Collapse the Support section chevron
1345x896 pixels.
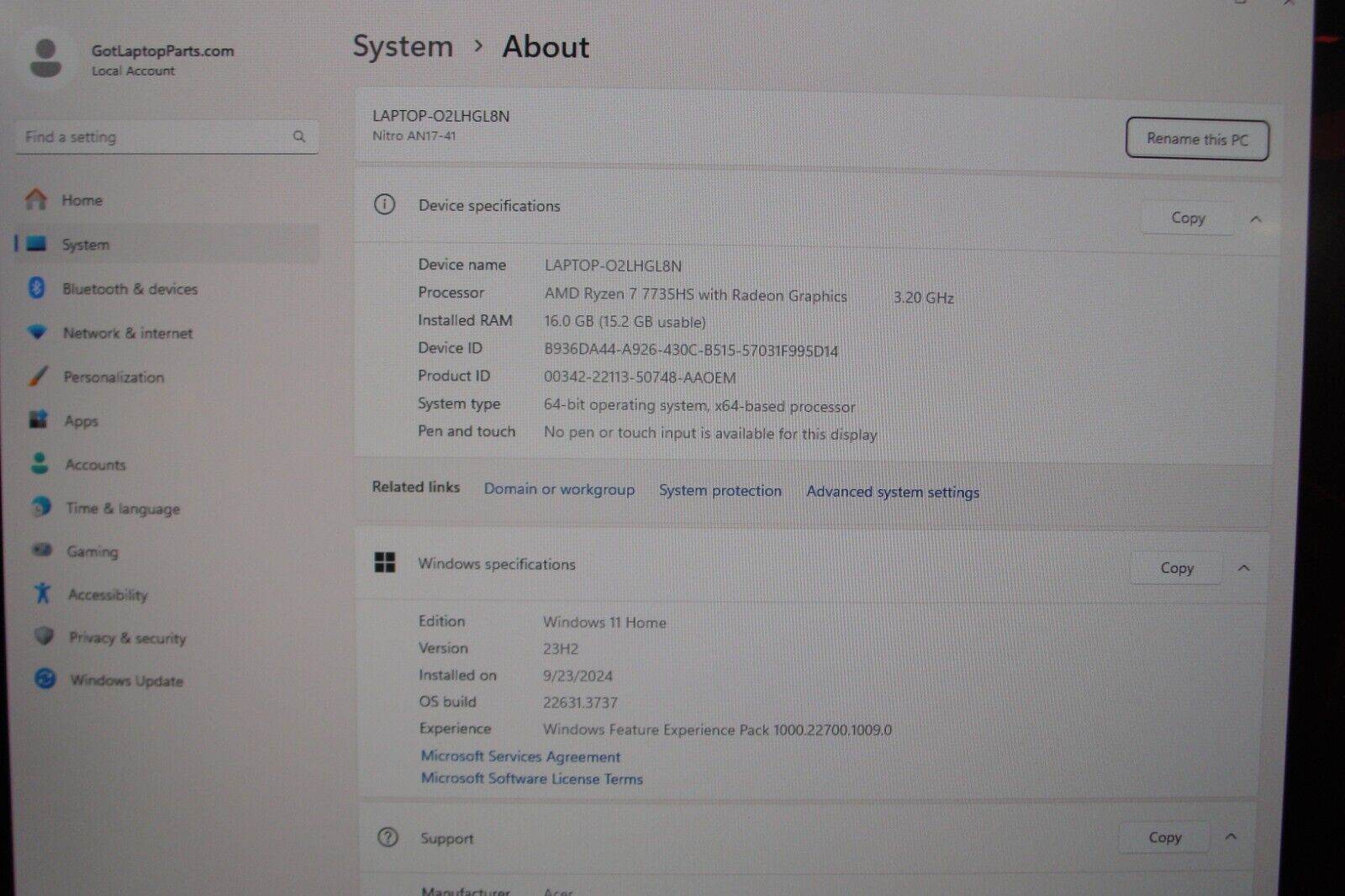(x=1231, y=836)
